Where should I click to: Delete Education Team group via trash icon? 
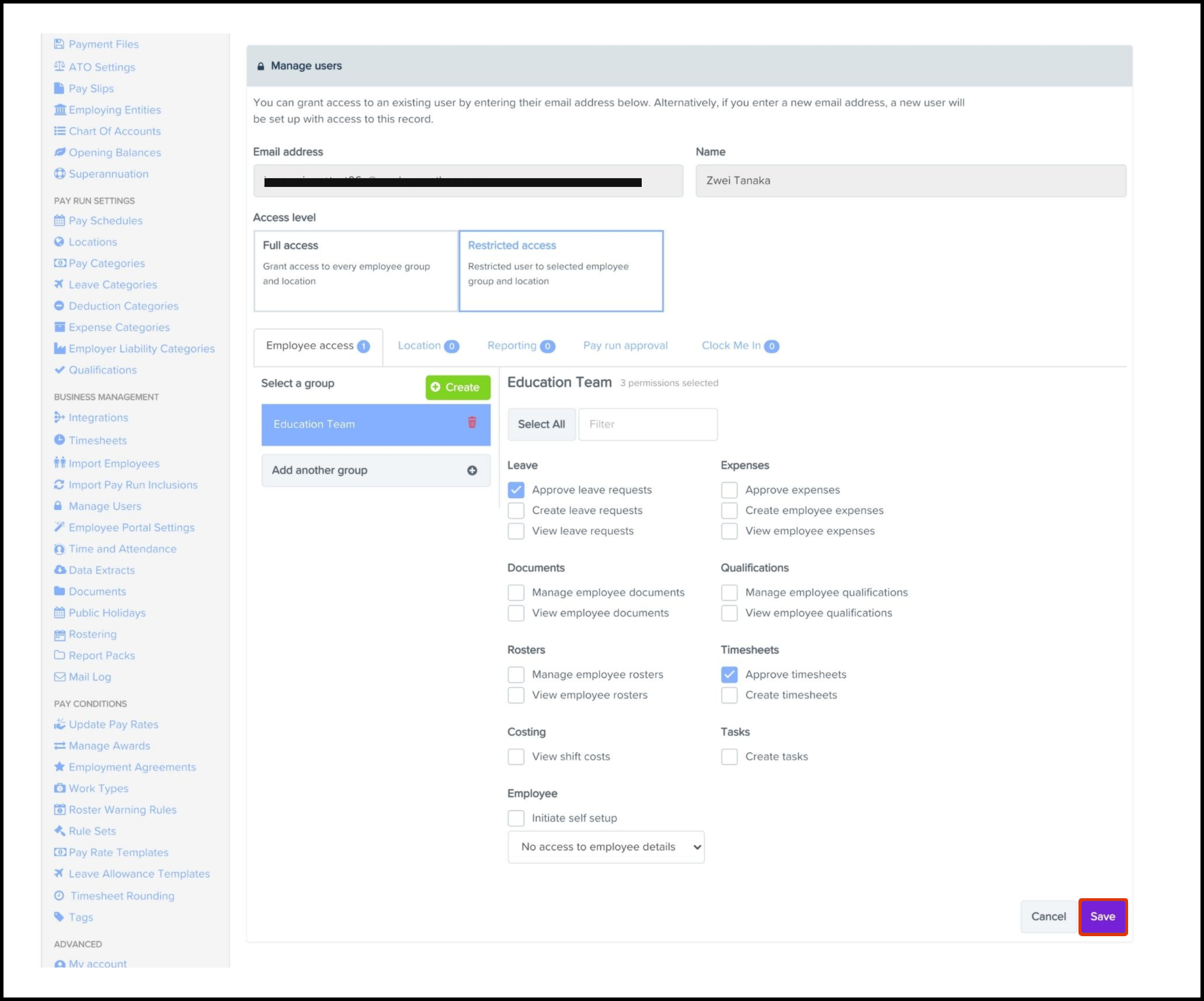click(472, 423)
